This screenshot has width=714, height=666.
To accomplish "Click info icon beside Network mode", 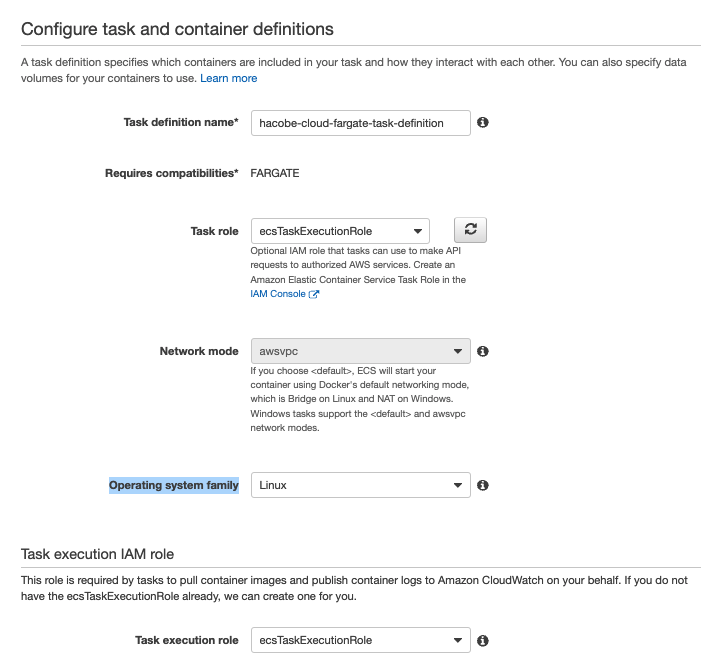I will pos(483,352).
